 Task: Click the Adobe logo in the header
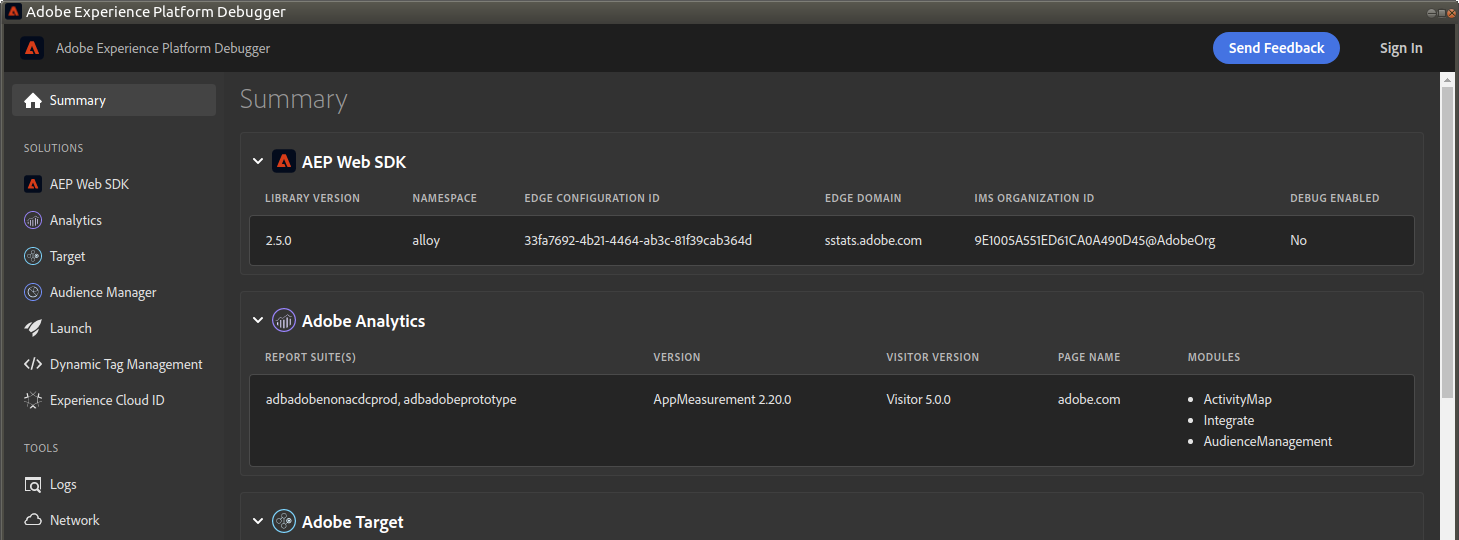pos(32,48)
